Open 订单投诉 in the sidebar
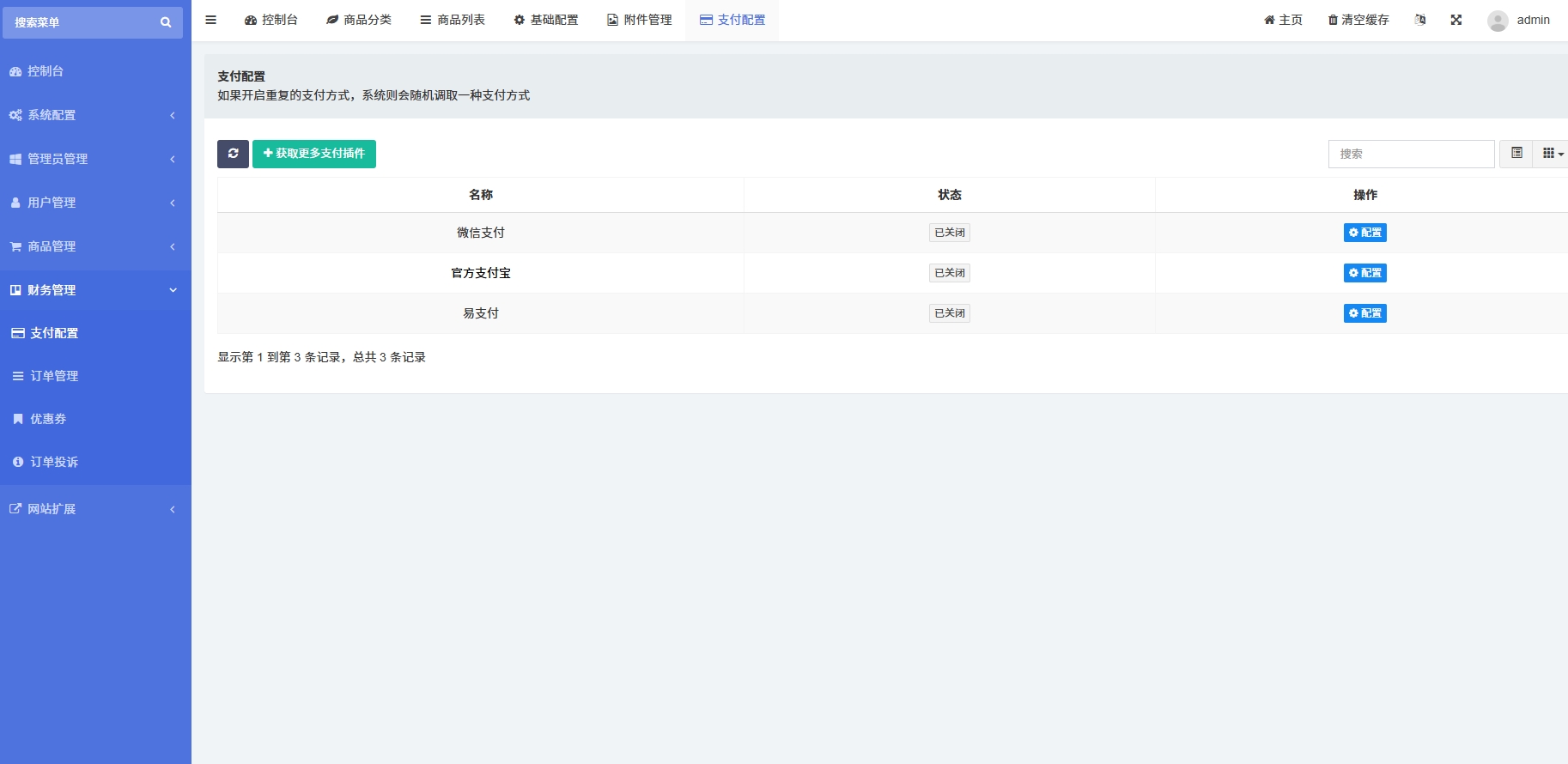1568x764 pixels. coord(95,462)
